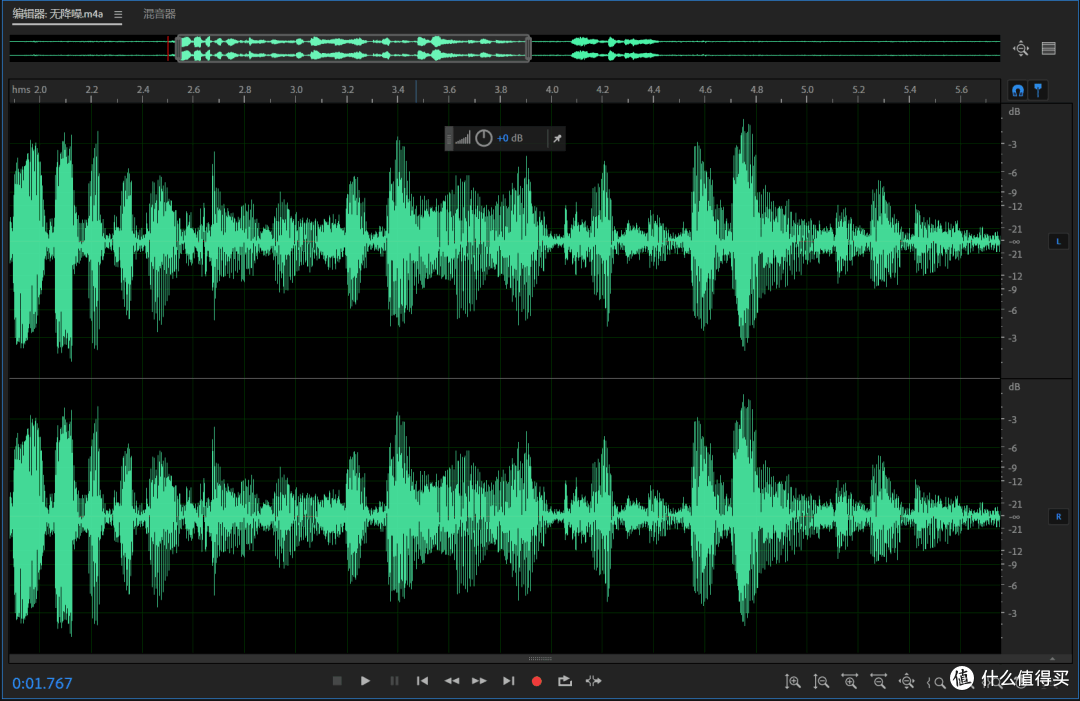The image size is (1080, 701).
Task: Toggle Skip Selection button
Action: point(593,681)
